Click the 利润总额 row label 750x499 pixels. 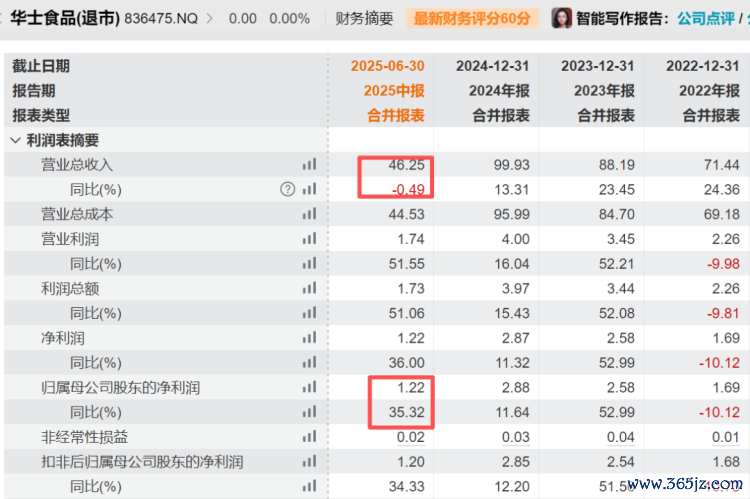click(x=70, y=288)
